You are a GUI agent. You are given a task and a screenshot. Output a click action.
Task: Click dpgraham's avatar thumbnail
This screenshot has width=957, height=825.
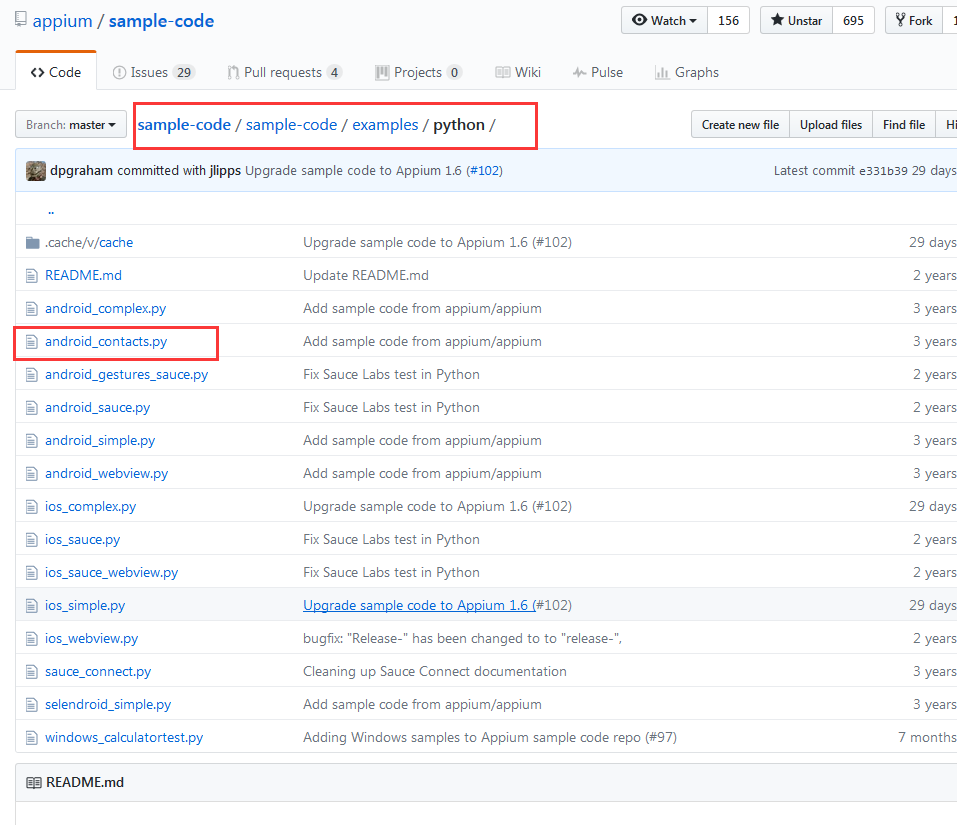(36, 171)
